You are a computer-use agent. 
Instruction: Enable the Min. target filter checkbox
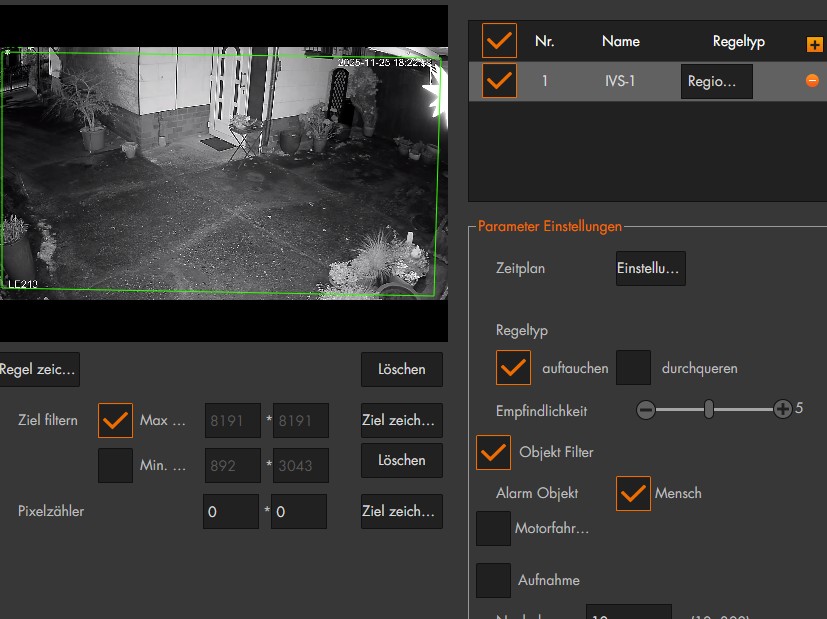coord(115,465)
